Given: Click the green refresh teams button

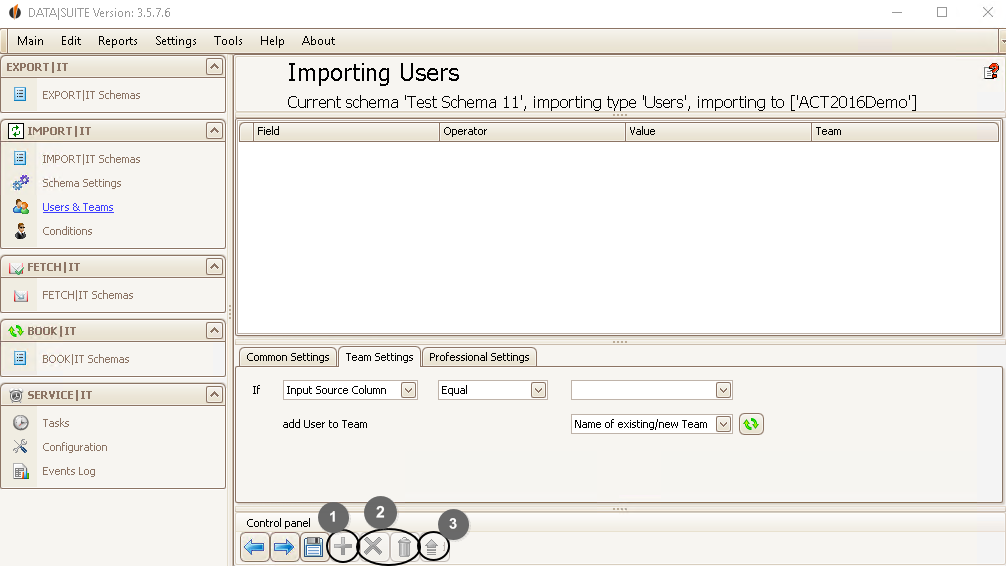Looking at the screenshot, I should point(751,424).
